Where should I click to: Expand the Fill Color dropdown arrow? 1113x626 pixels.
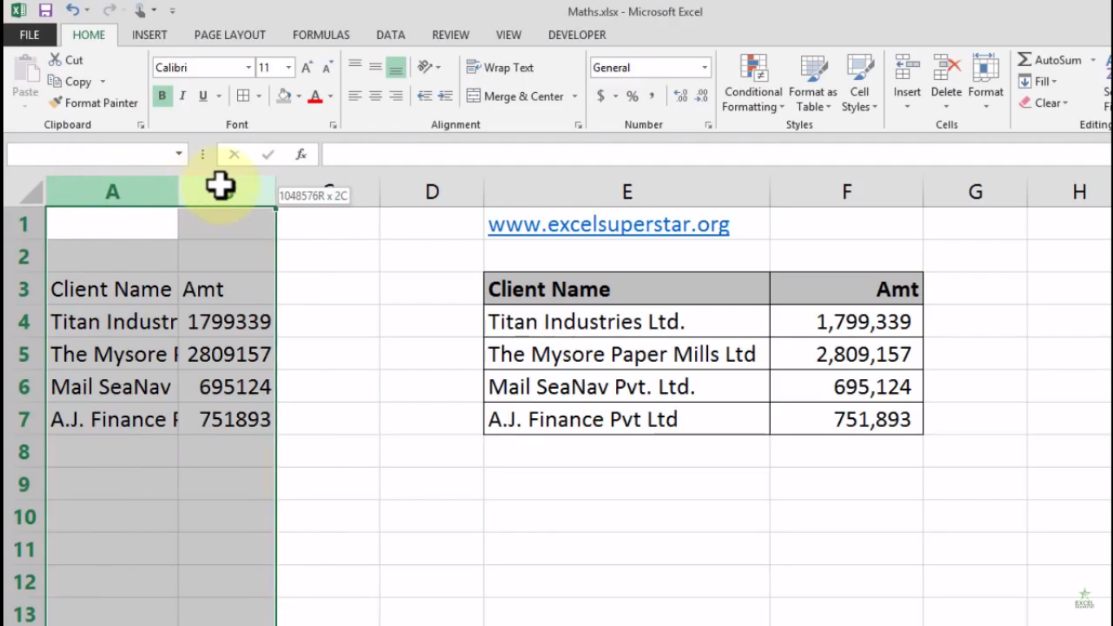(x=299, y=97)
